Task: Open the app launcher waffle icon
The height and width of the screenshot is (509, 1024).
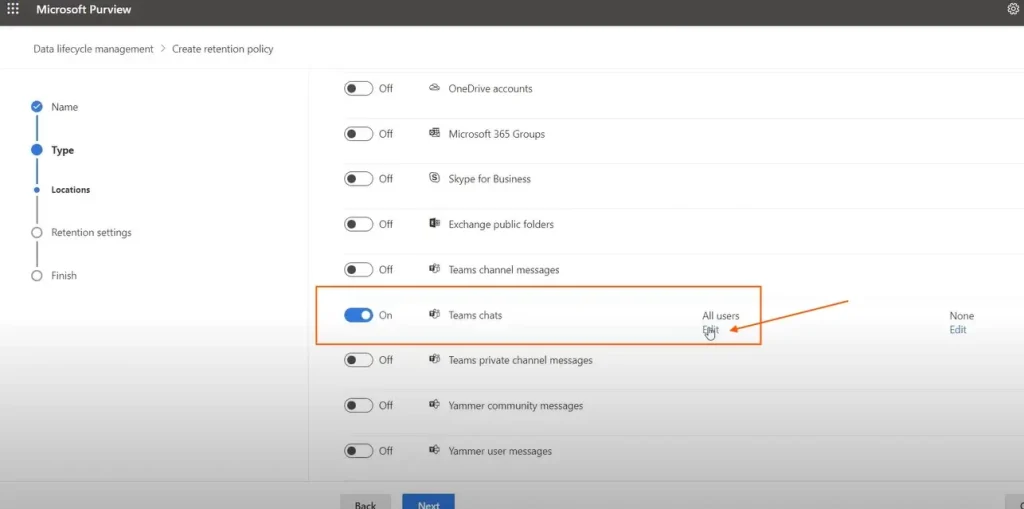Action: 13,9
